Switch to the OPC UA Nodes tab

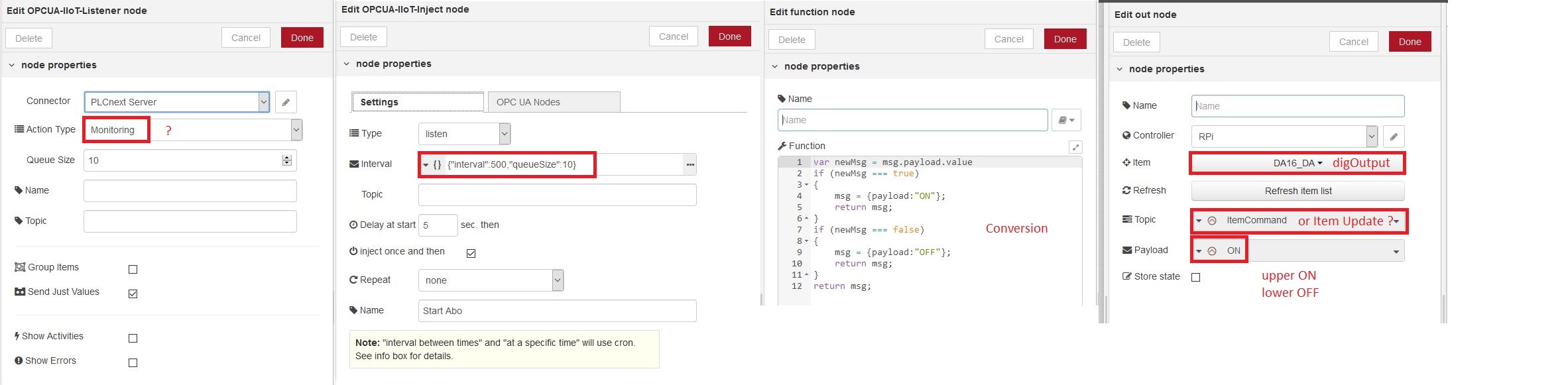coord(554,102)
